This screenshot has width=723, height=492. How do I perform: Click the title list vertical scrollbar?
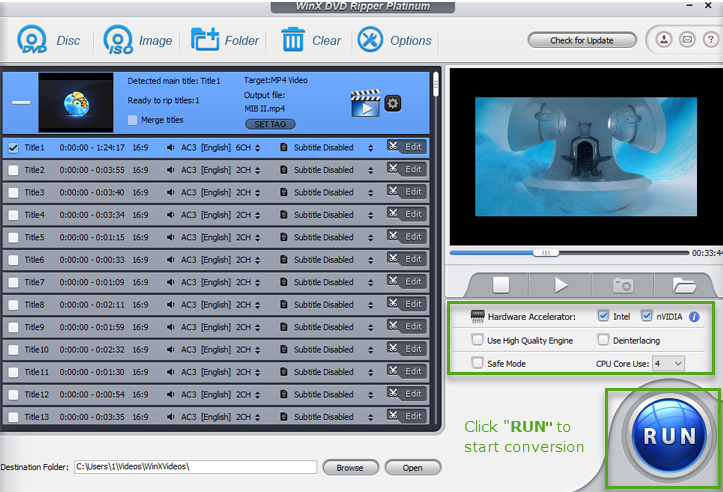[436, 86]
